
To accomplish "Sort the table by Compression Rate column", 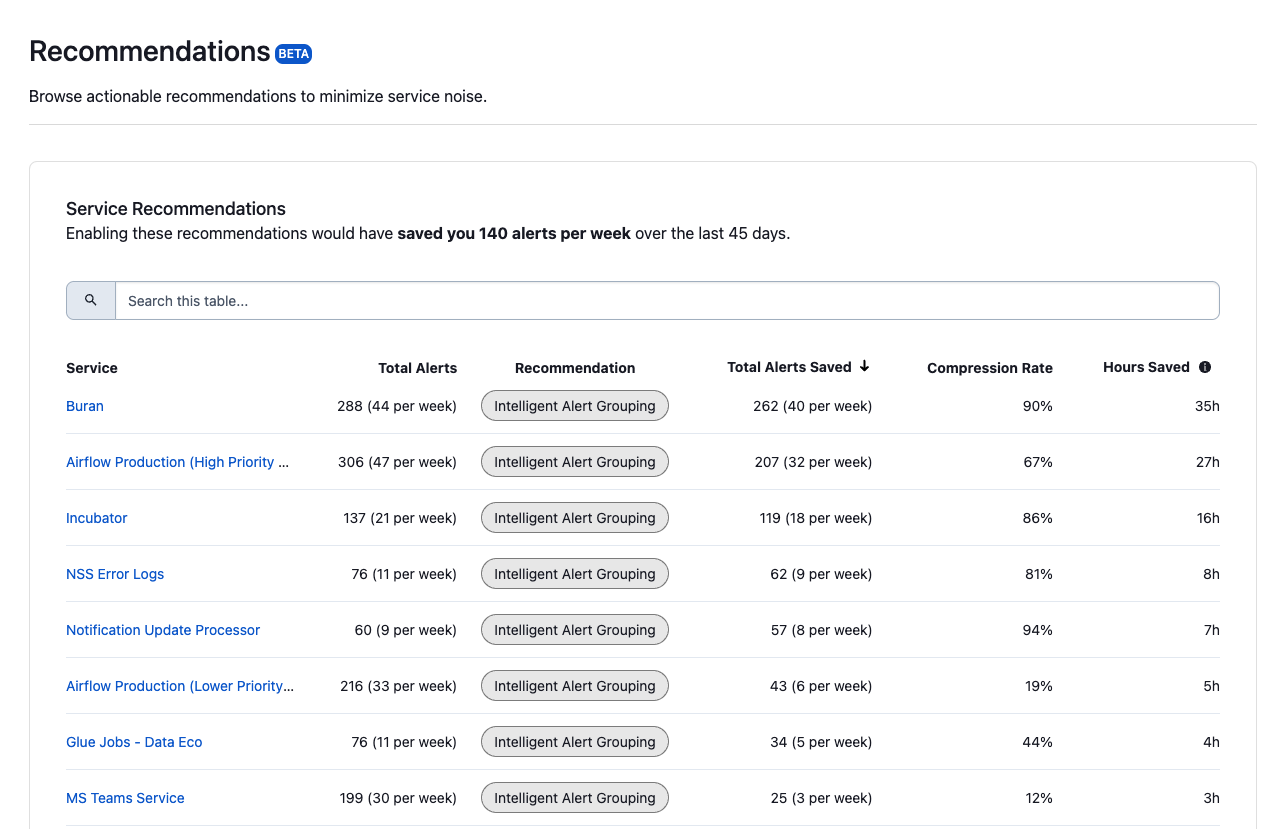I will [989, 368].
